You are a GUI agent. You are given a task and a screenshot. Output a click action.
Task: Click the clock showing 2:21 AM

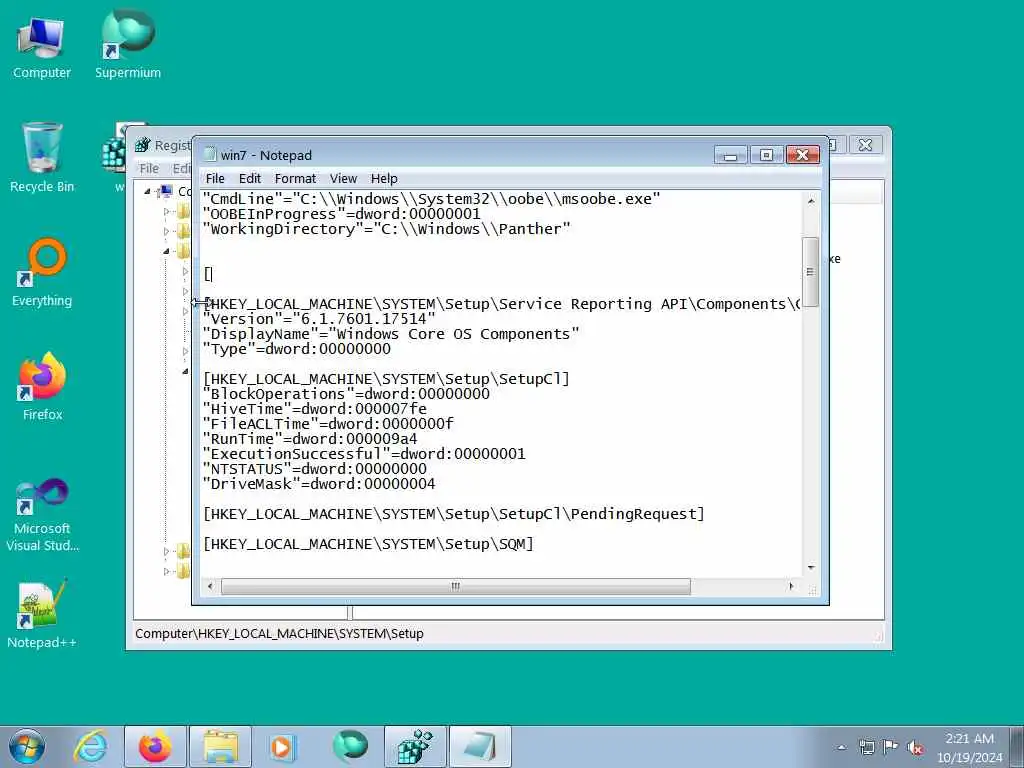pos(970,739)
